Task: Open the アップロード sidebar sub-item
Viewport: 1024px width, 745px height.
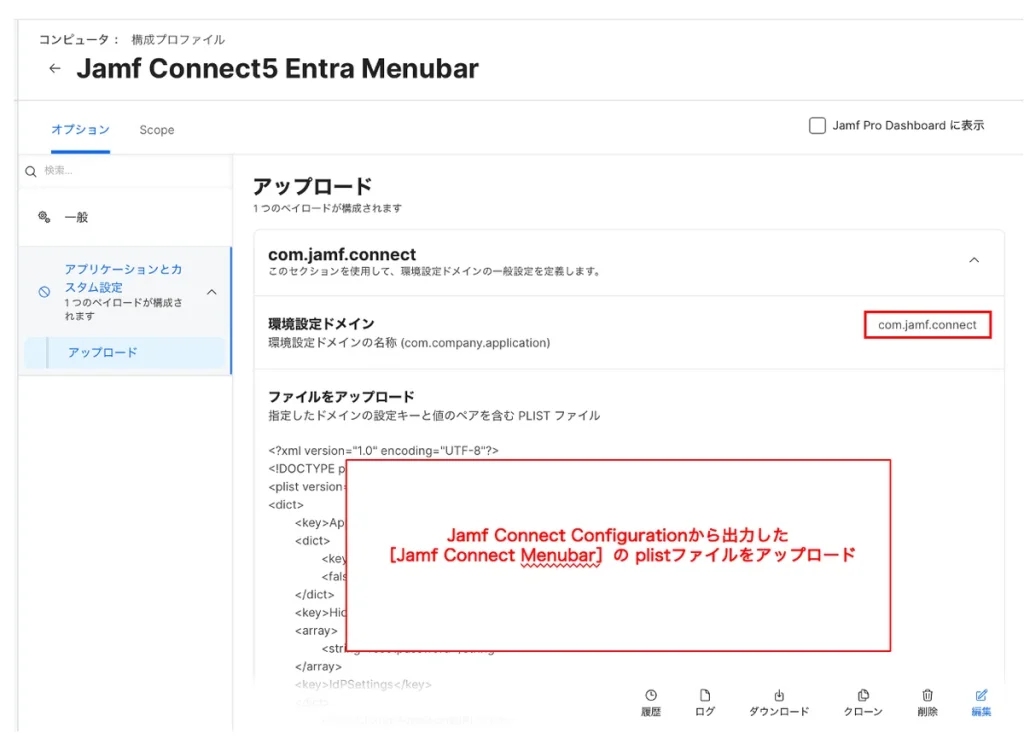Action: (103, 353)
